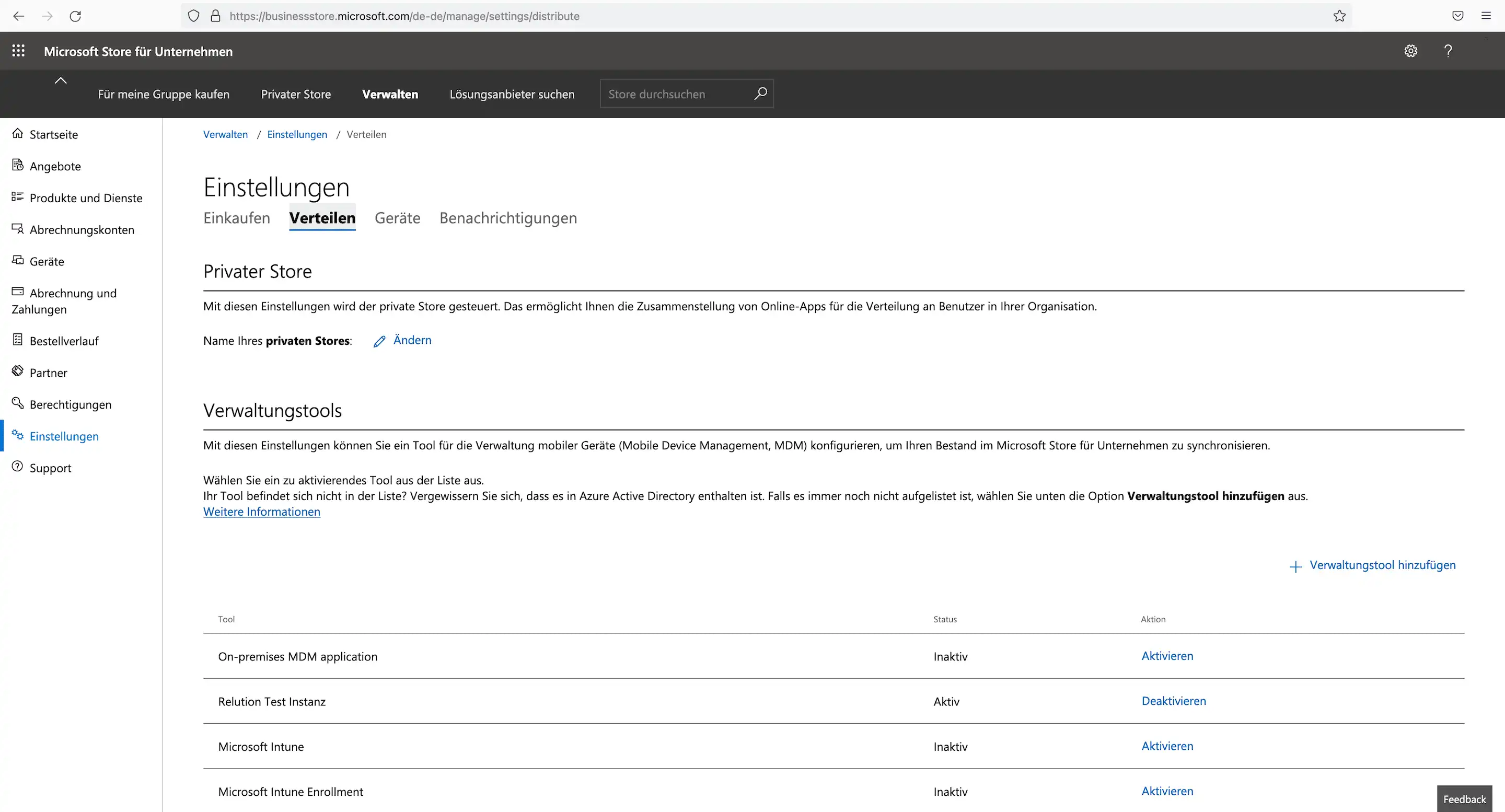
Task: Switch to the Geräte settings tab
Action: point(397,218)
